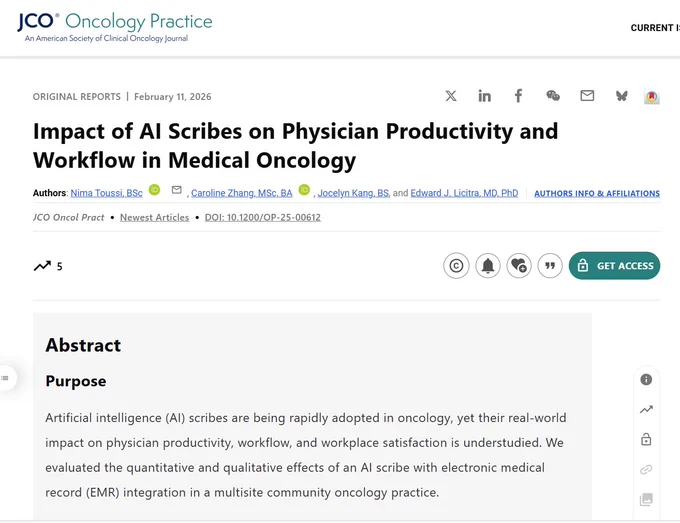Image resolution: width=680 pixels, height=523 pixels.
Task: Click the Get Access button
Action: 615,265
